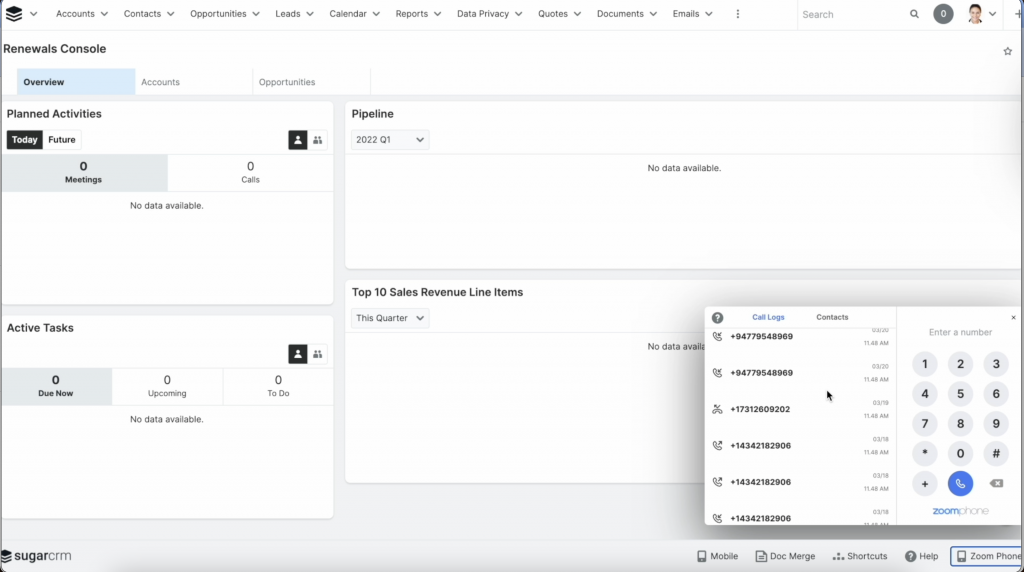The width and height of the screenshot is (1024, 572).
Task: Open the Calendar menu
Action: [x=348, y=14]
